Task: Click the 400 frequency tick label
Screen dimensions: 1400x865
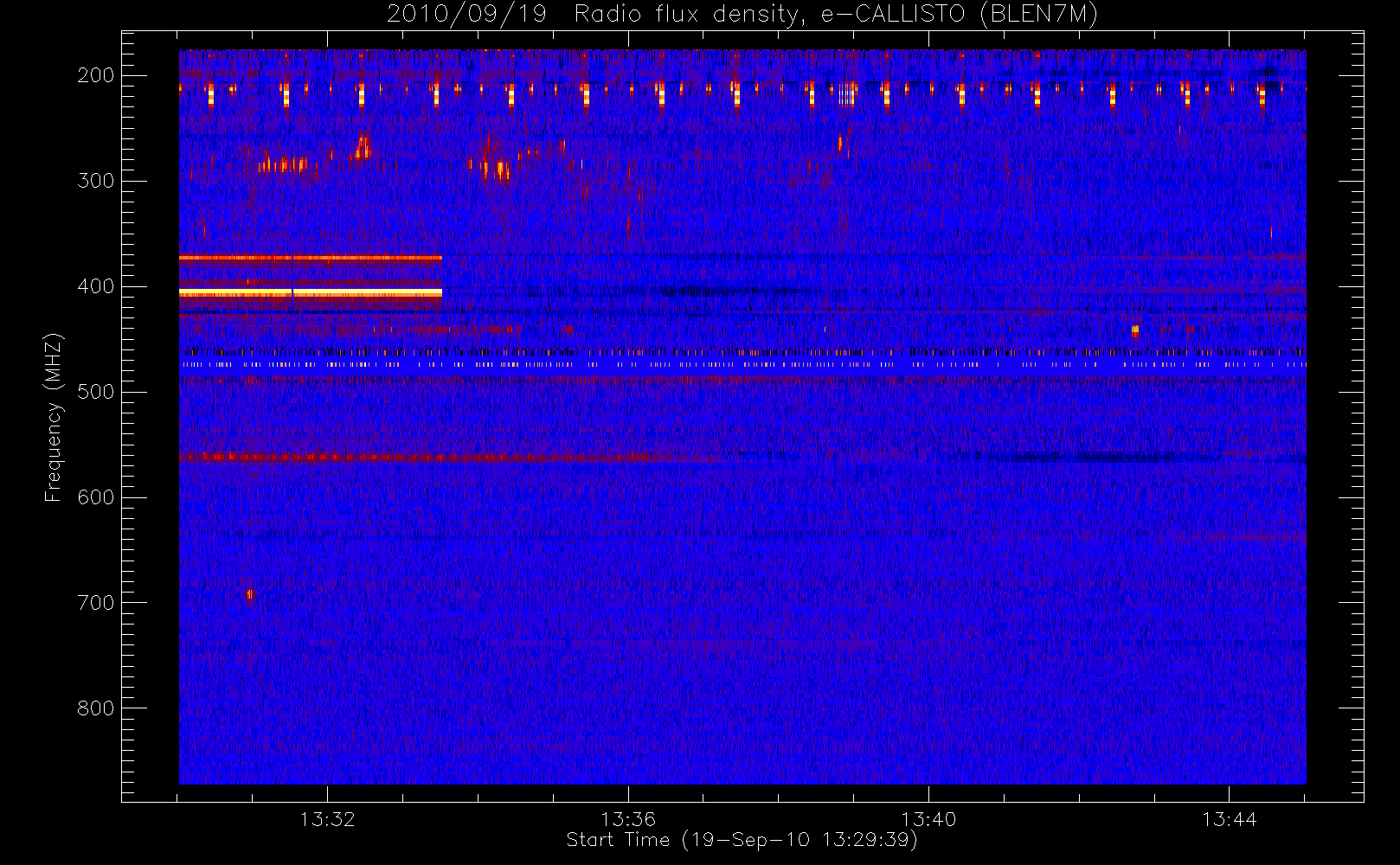Action: tap(95, 286)
